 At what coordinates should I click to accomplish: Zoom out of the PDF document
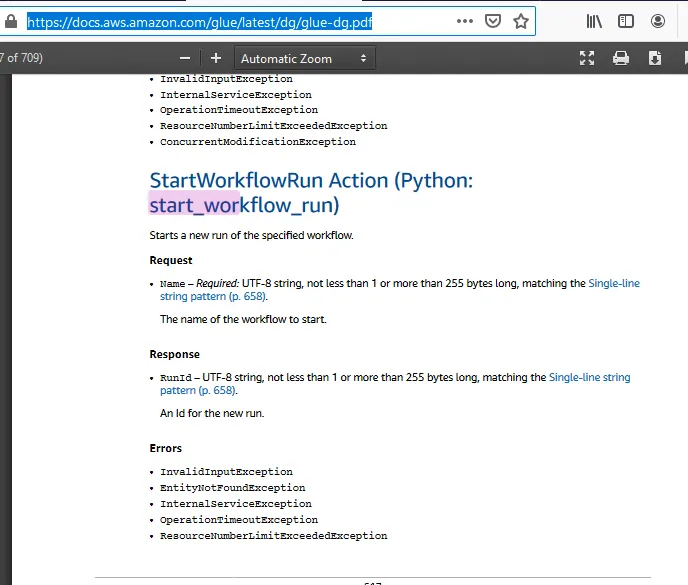(x=185, y=58)
